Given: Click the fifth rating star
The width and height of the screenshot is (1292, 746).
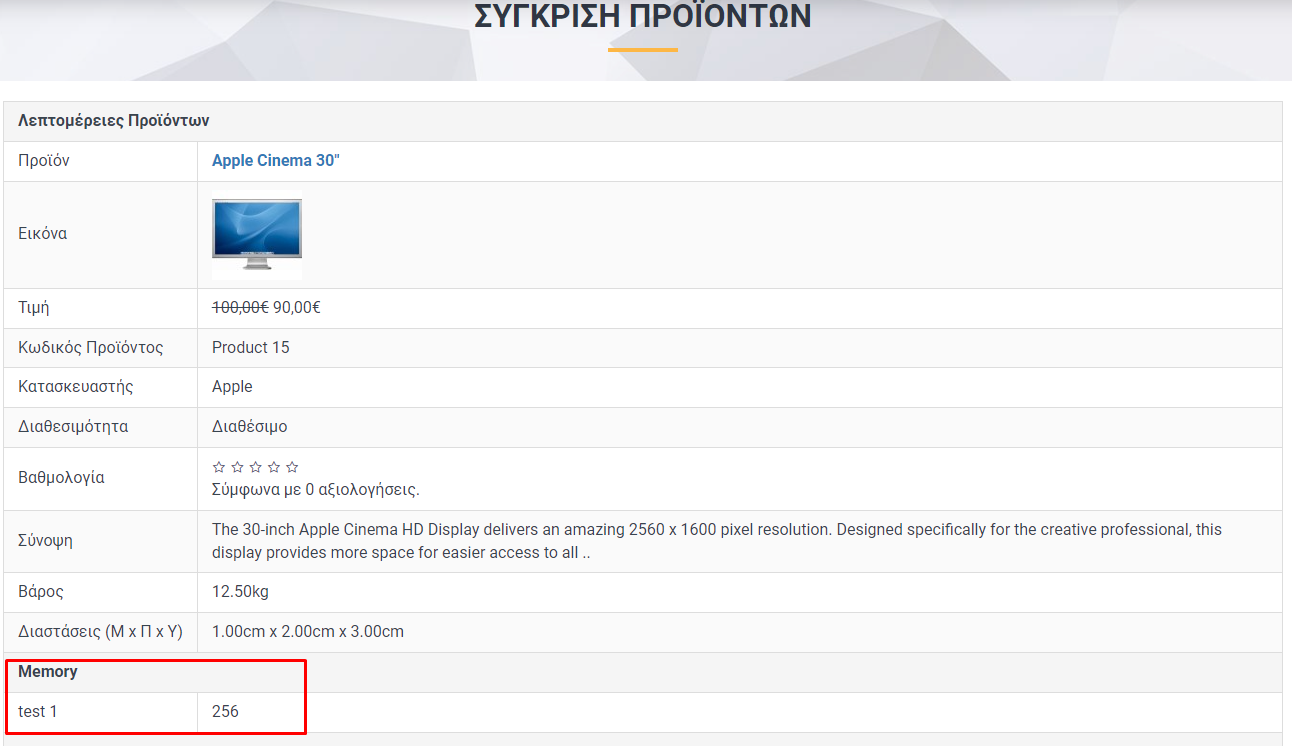Looking at the screenshot, I should point(292,467).
